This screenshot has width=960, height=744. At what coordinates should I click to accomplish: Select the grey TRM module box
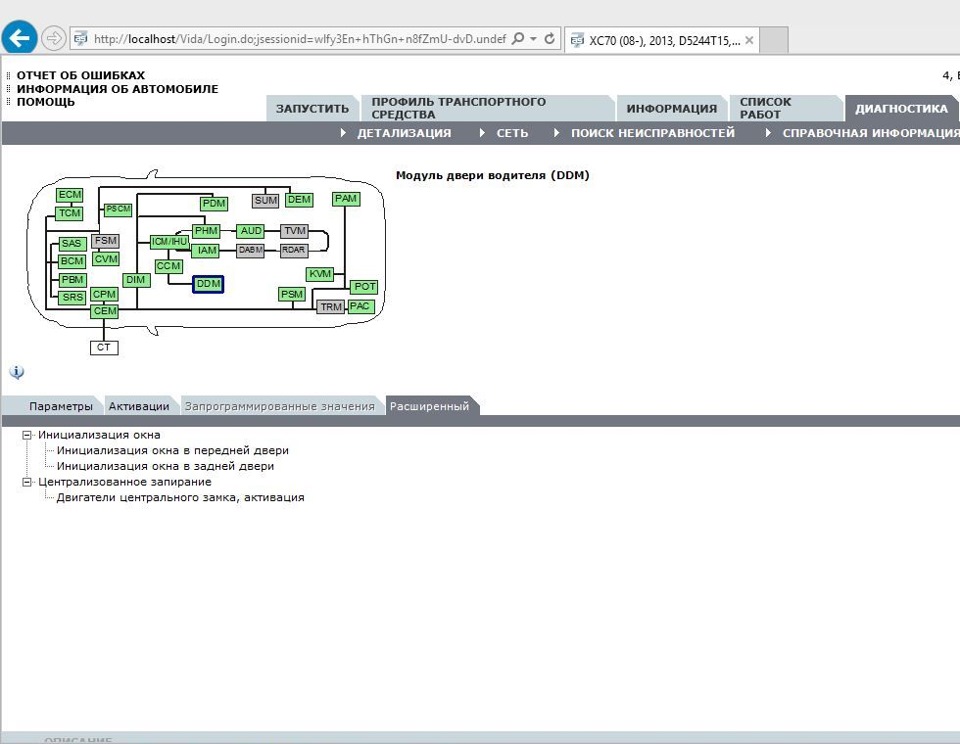click(x=331, y=306)
